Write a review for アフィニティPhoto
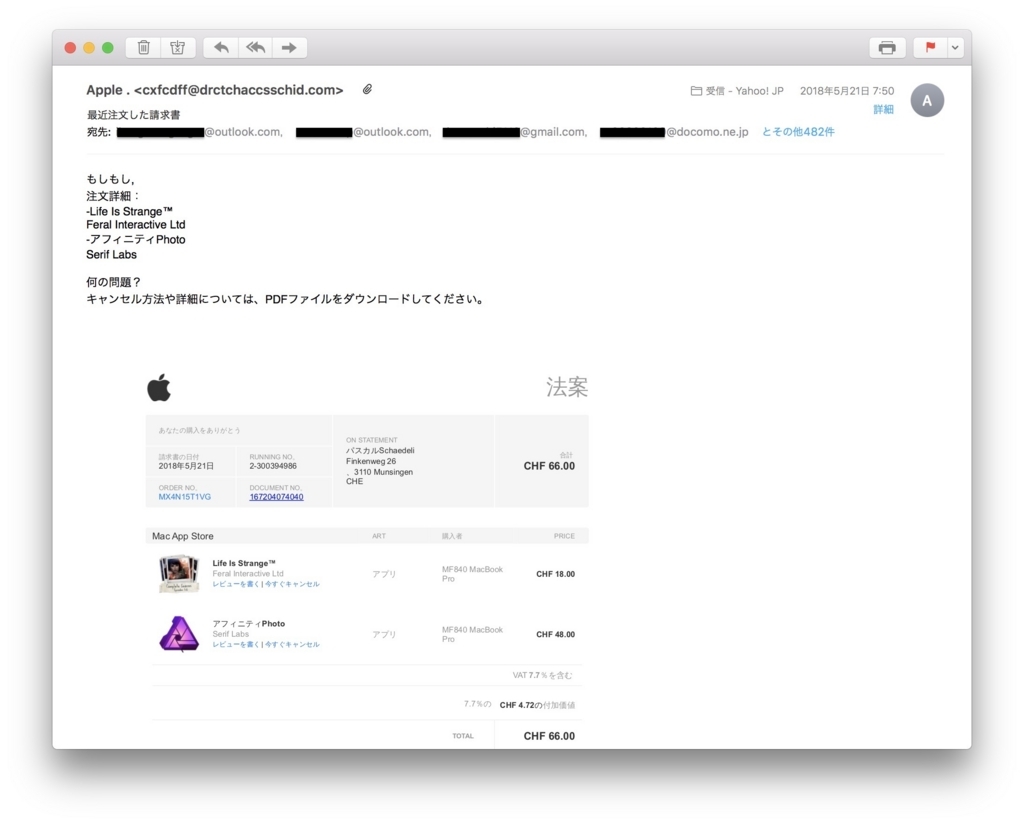Viewport: 1024px width, 824px height. [x=236, y=644]
